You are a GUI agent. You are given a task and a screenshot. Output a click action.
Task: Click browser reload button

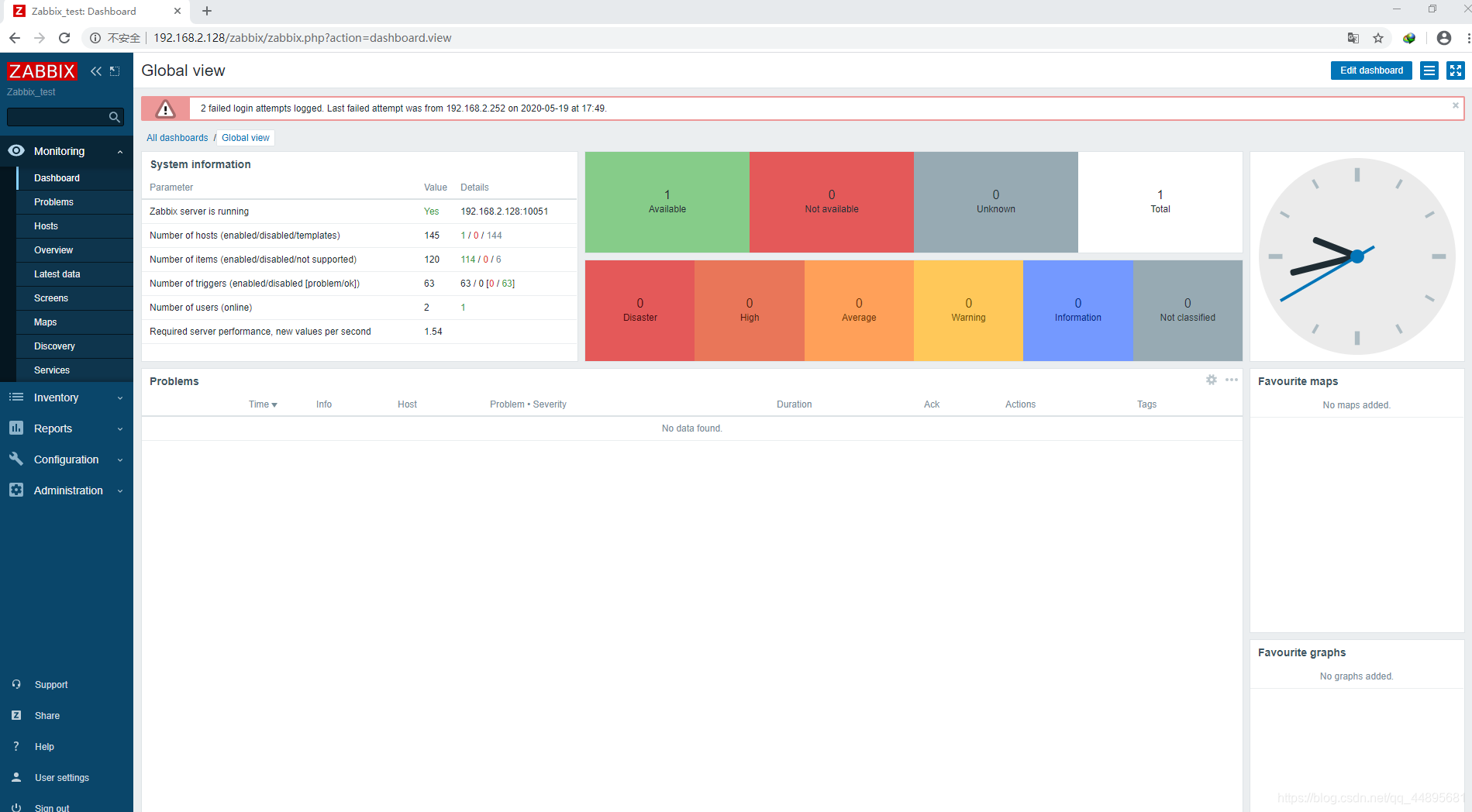[x=64, y=38]
